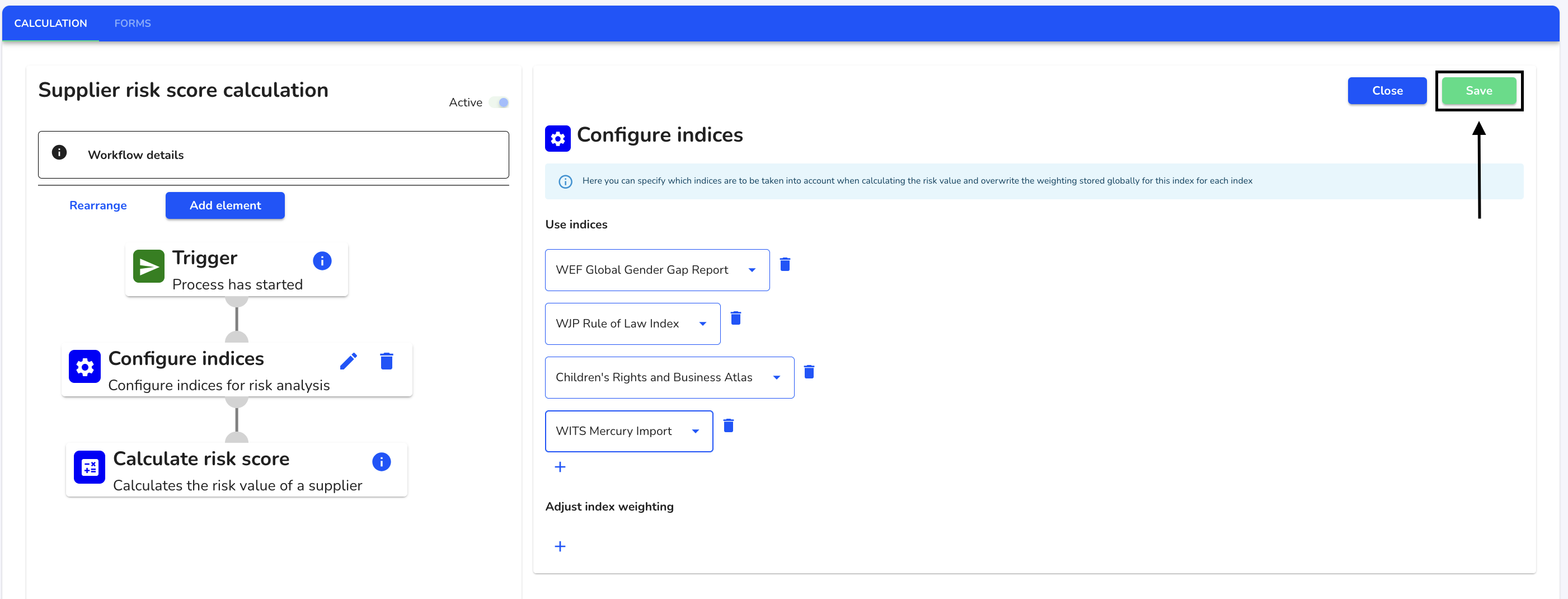Click the info icon in the blue notice
Screen dimensions: 1568x599
565,181
